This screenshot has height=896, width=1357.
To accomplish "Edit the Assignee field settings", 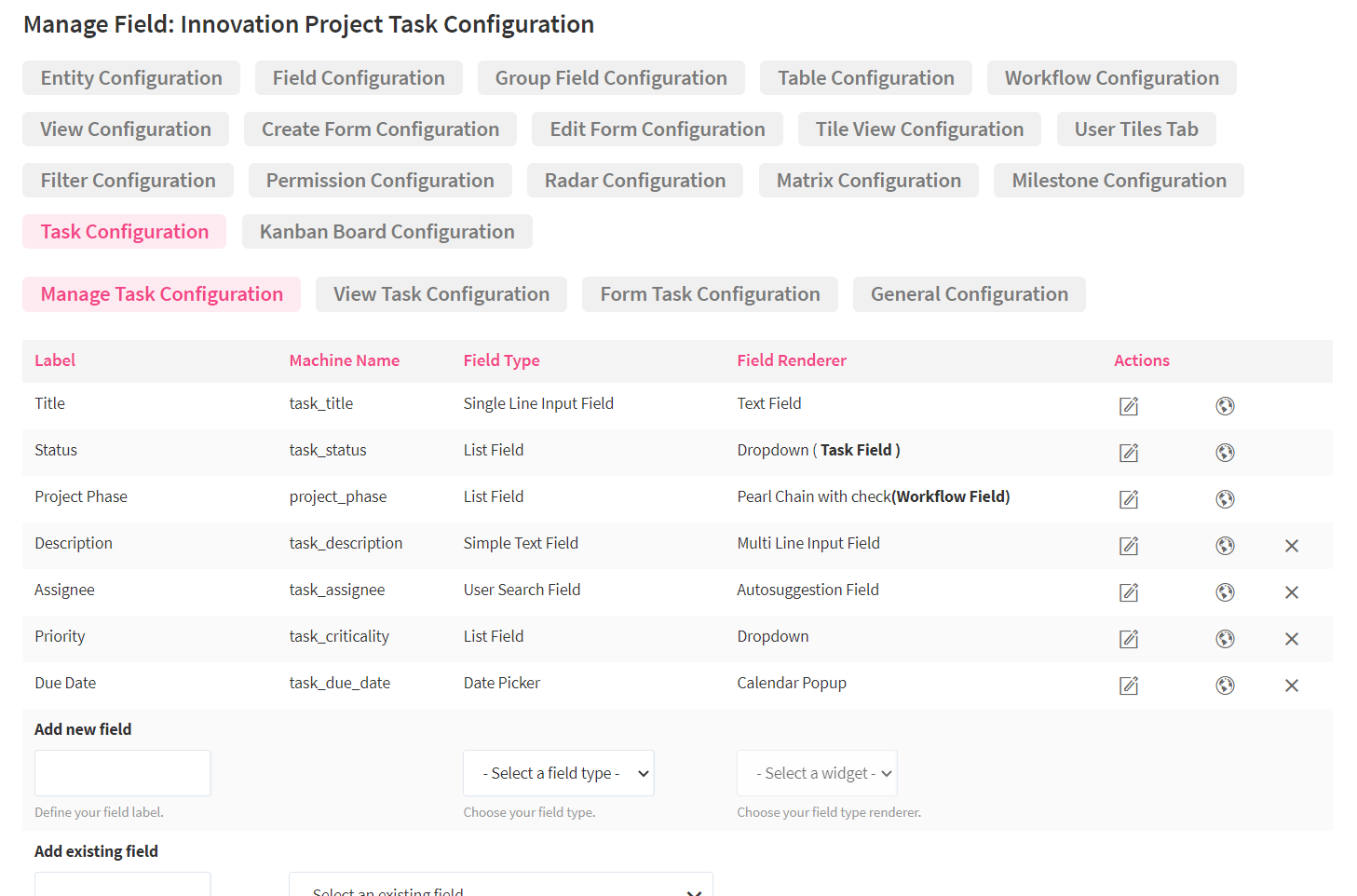I will point(1128,592).
